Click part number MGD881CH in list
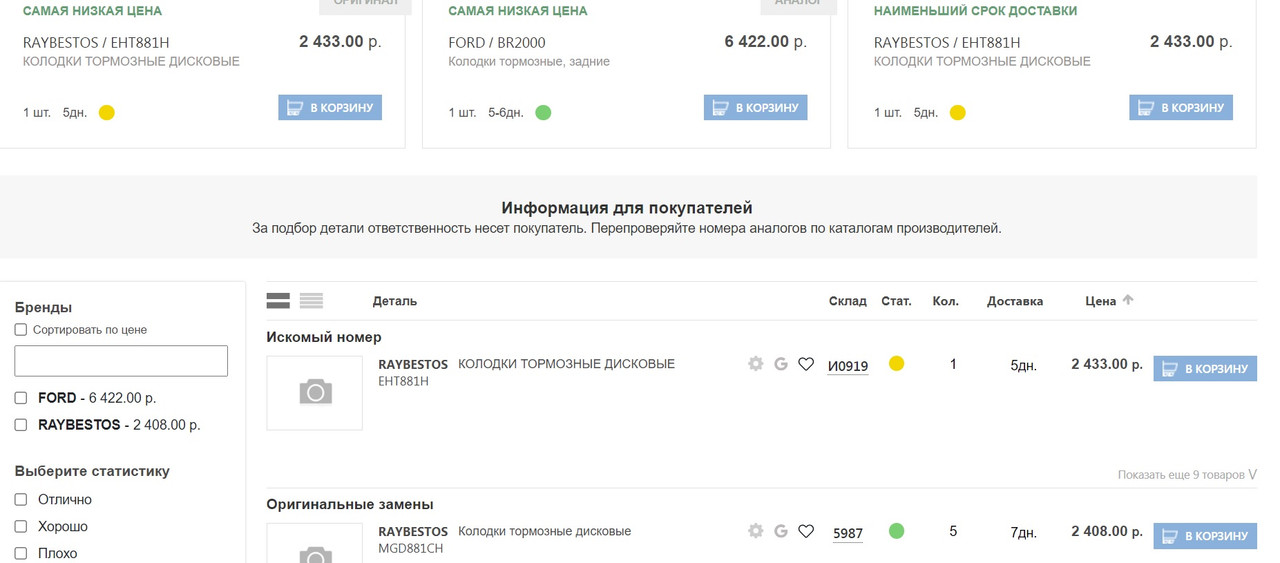The height and width of the screenshot is (563, 1280). 410,548
